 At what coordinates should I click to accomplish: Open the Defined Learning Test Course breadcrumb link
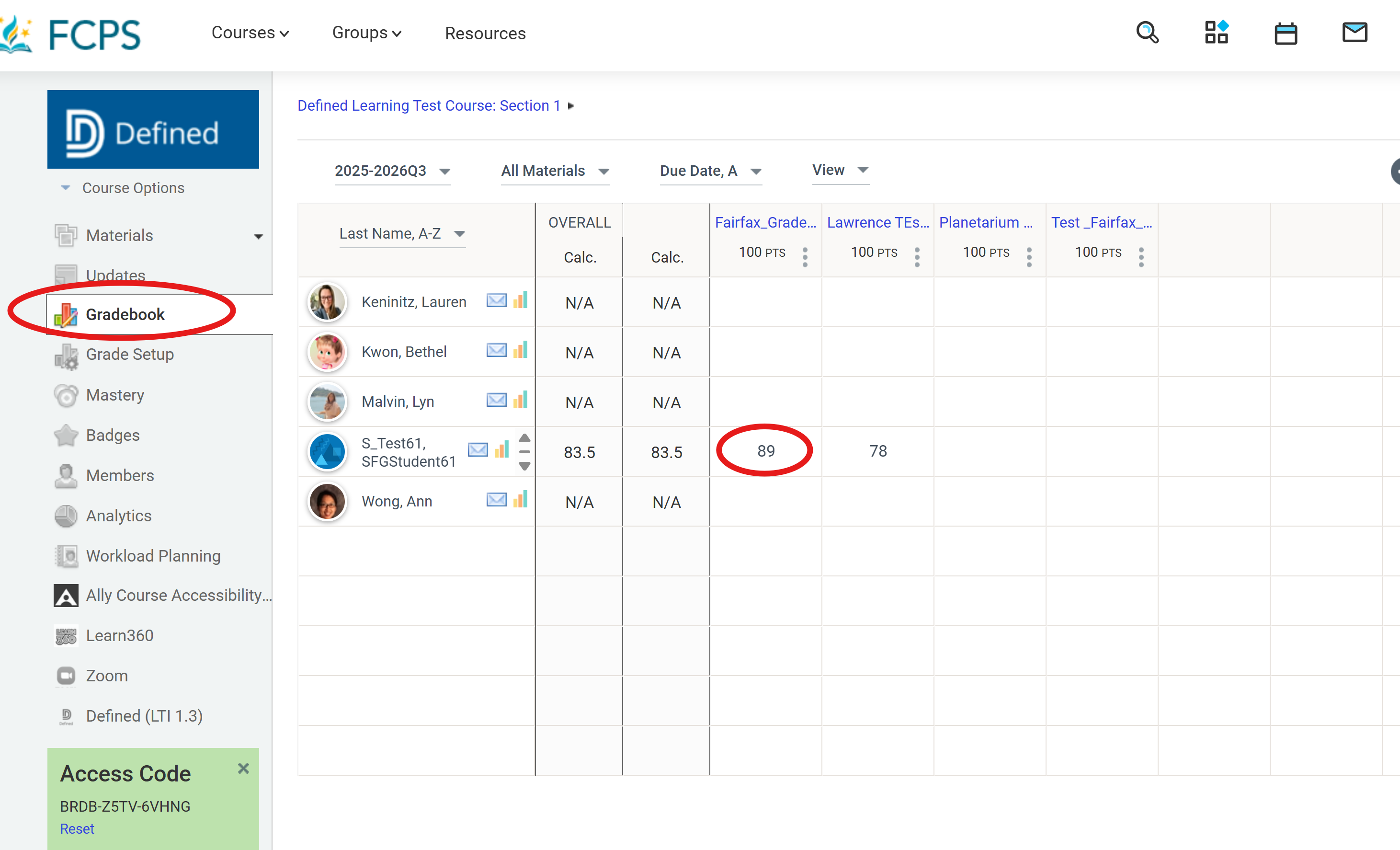click(x=429, y=106)
